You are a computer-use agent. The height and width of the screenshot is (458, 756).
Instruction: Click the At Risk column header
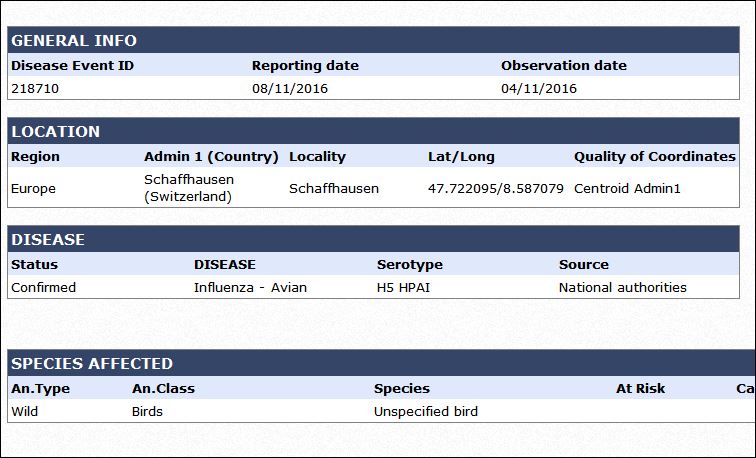click(640, 389)
